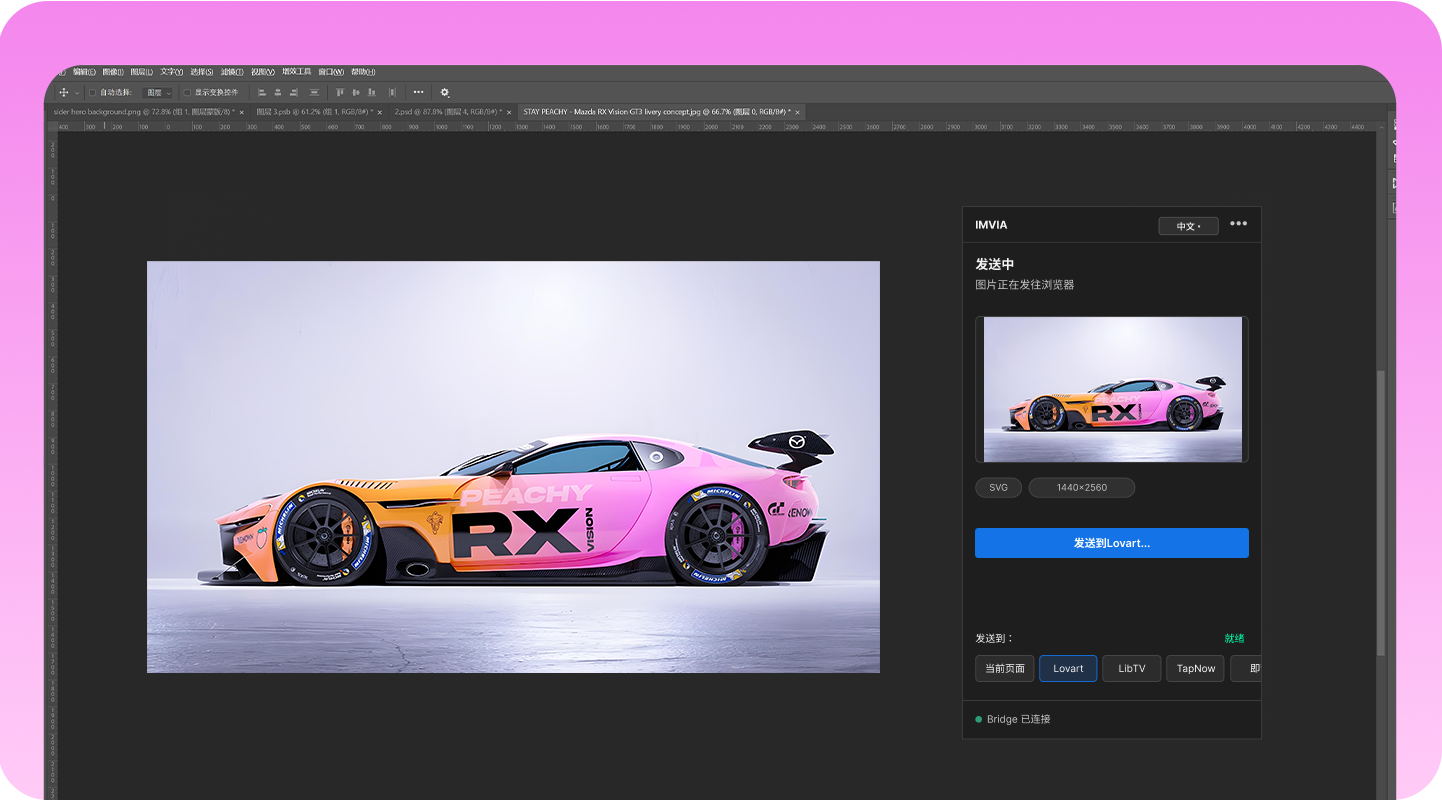The height and width of the screenshot is (800, 1442).
Task: Close the 2.psd tab
Action: coord(509,112)
